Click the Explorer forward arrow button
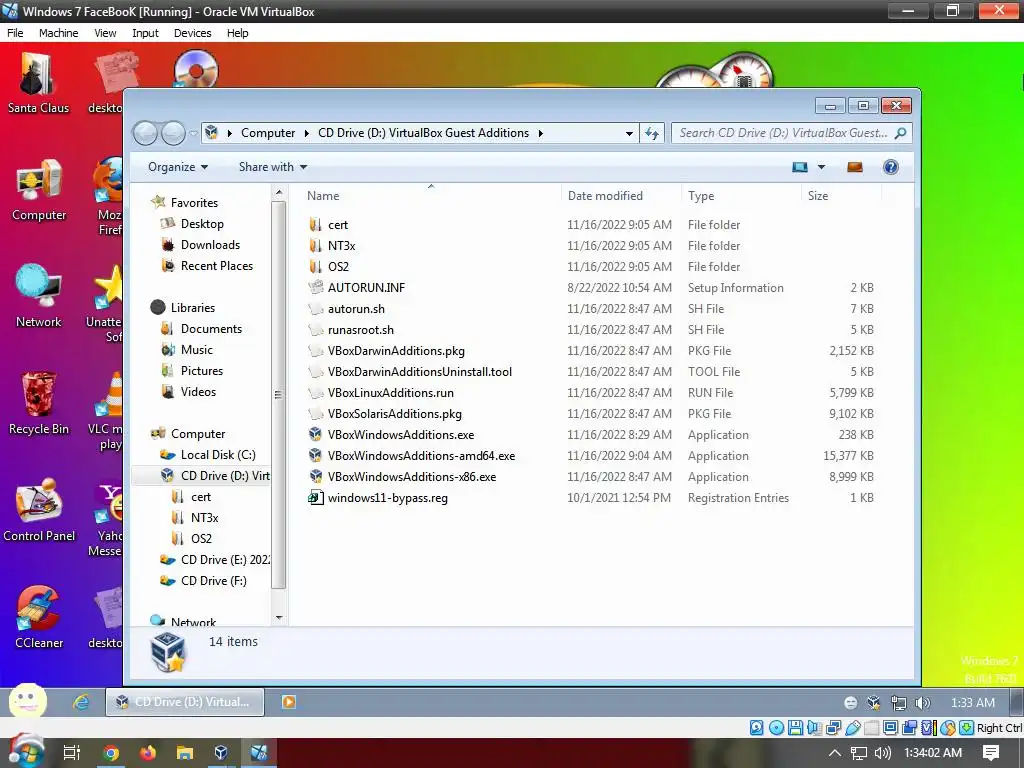This screenshot has height=768, width=1024. tap(172, 133)
